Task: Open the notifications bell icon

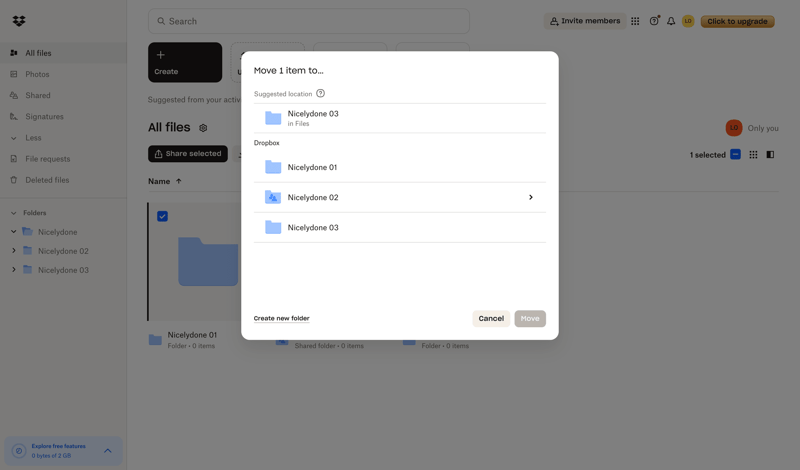Action: 671,21
